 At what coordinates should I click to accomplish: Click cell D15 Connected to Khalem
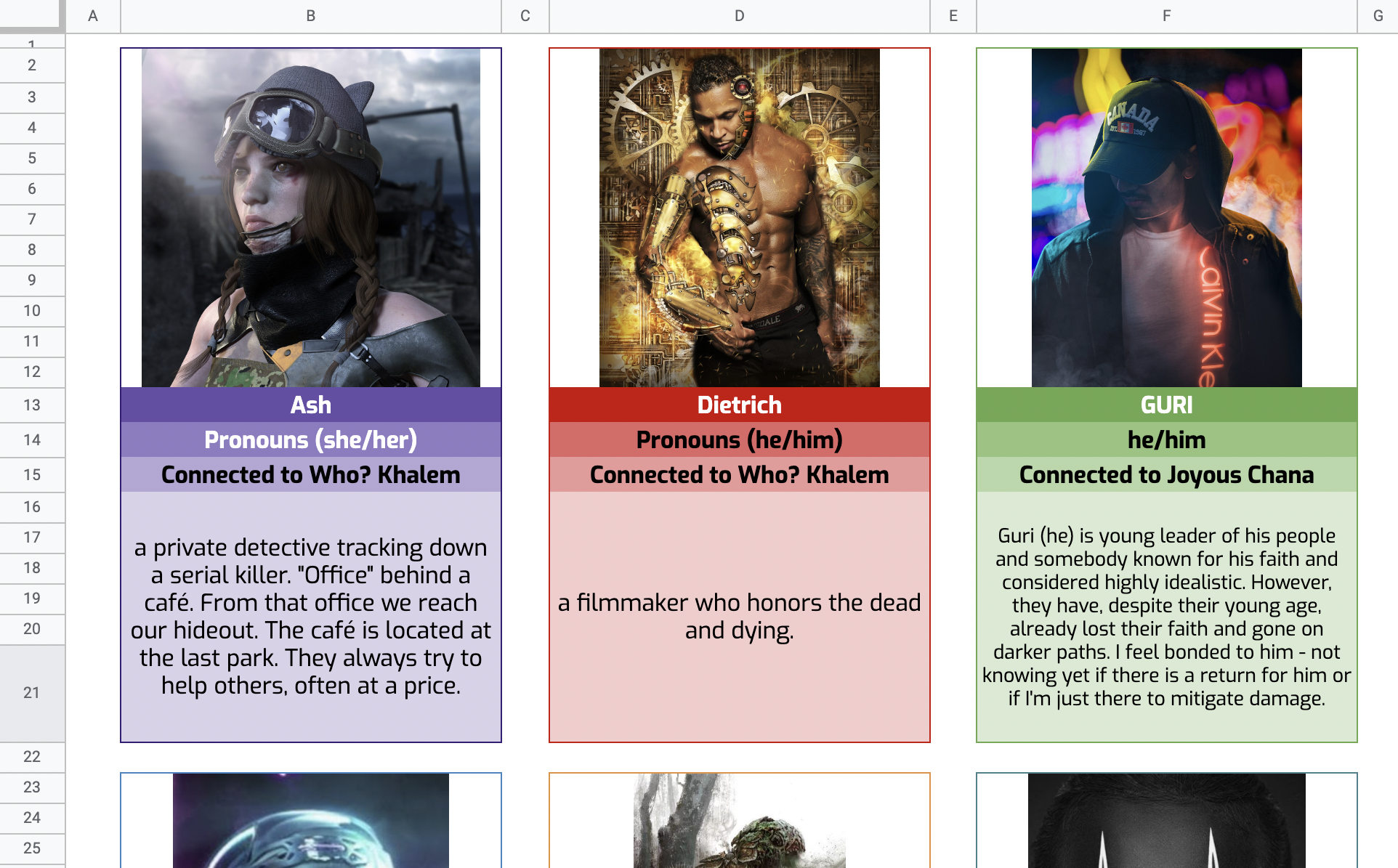pyautogui.click(x=739, y=475)
